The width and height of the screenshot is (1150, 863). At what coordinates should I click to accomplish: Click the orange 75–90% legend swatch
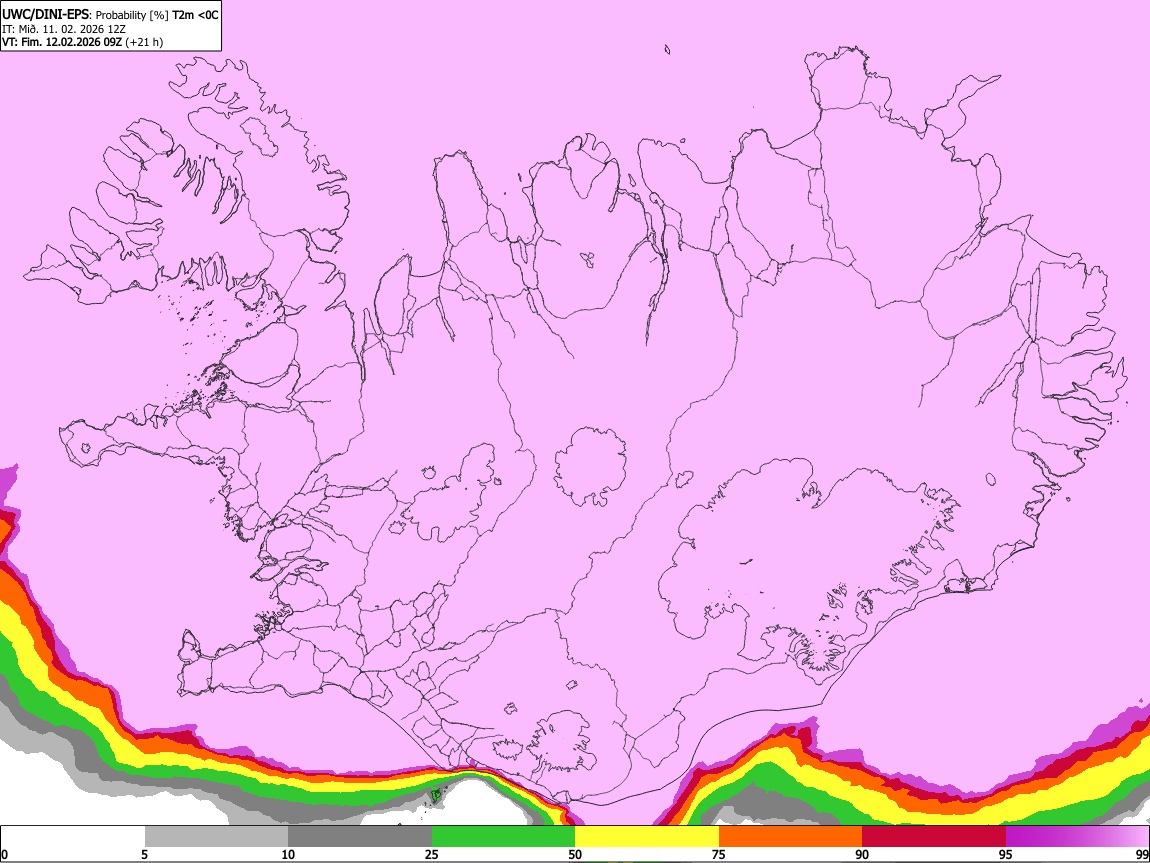pos(790,837)
